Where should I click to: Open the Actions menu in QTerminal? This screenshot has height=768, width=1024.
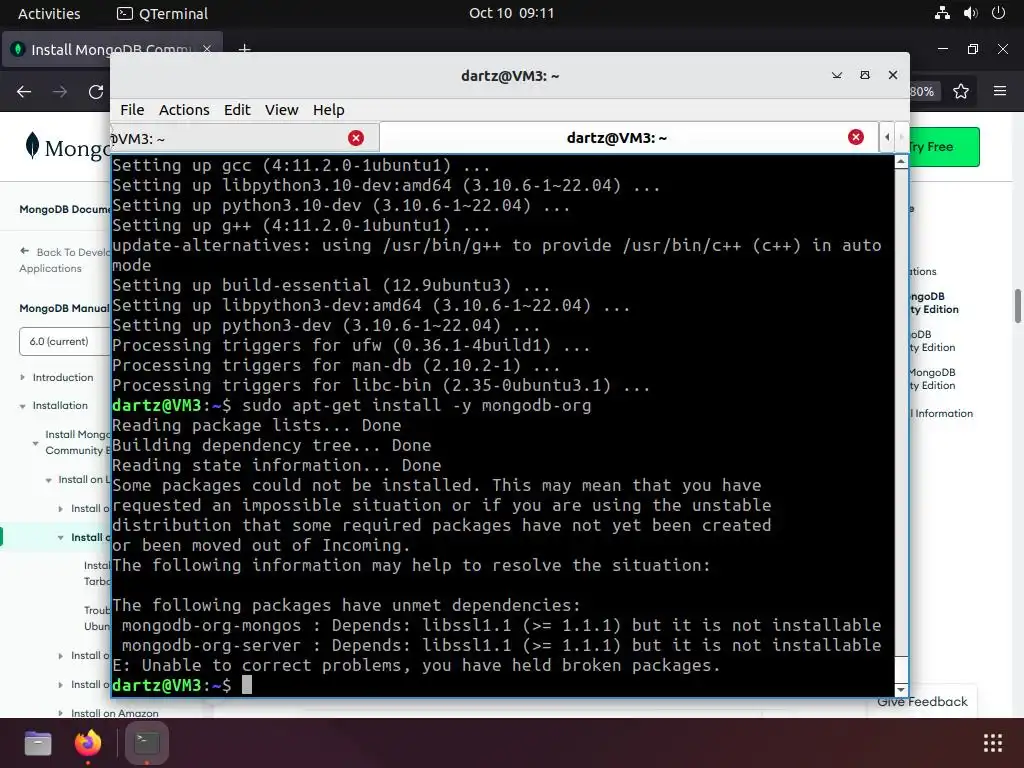tap(184, 110)
